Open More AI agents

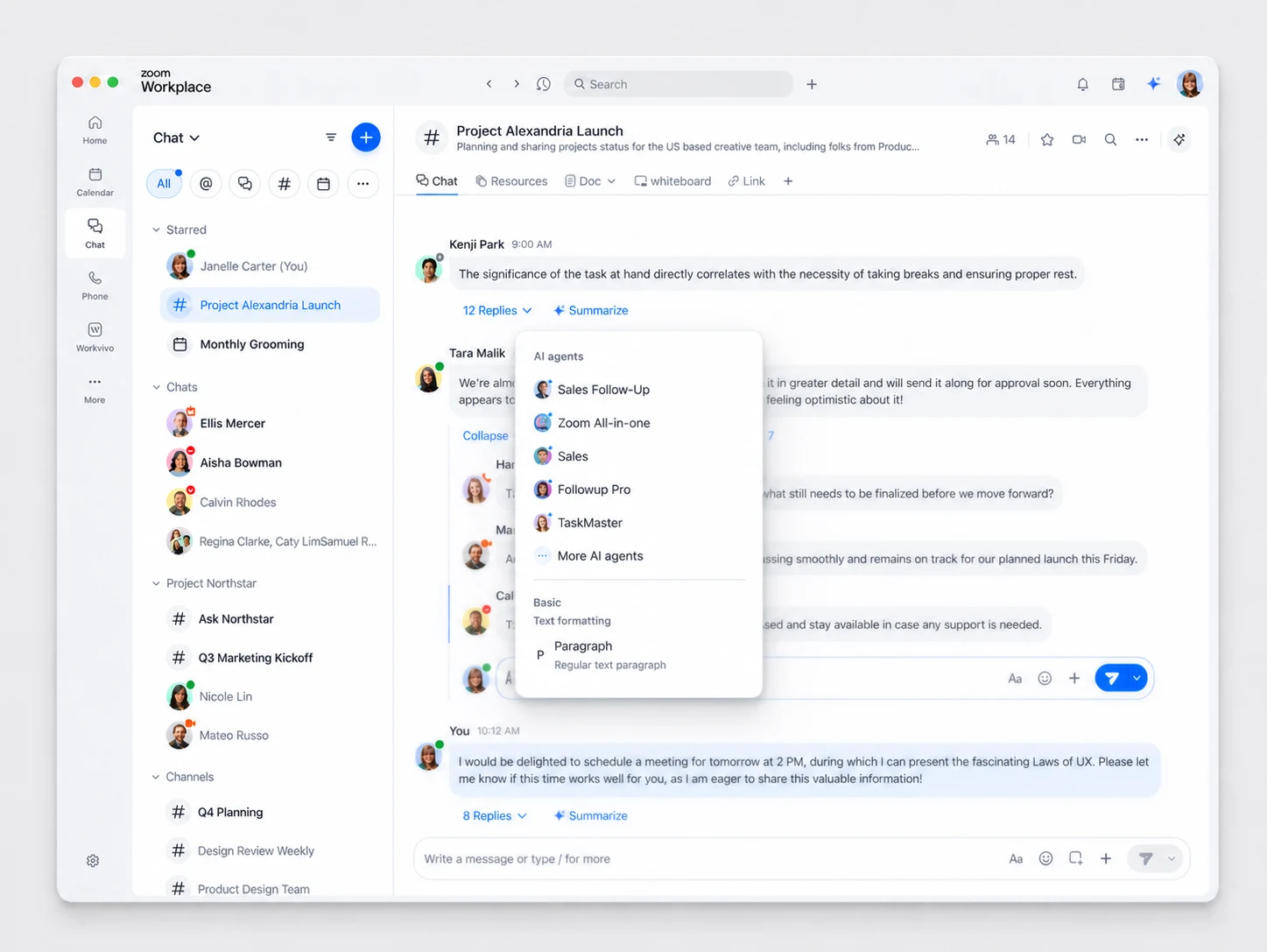point(638,556)
